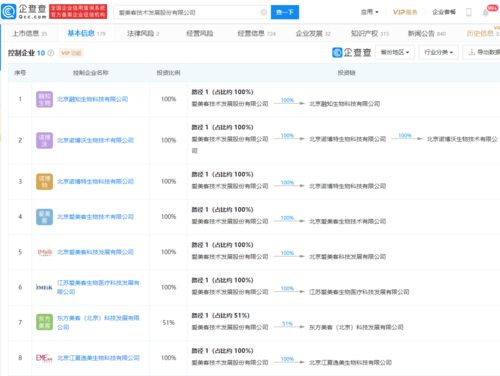Open the row 3 controlled company link
Image resolution: width=500 pixels, height=376 pixels.
[95, 182]
